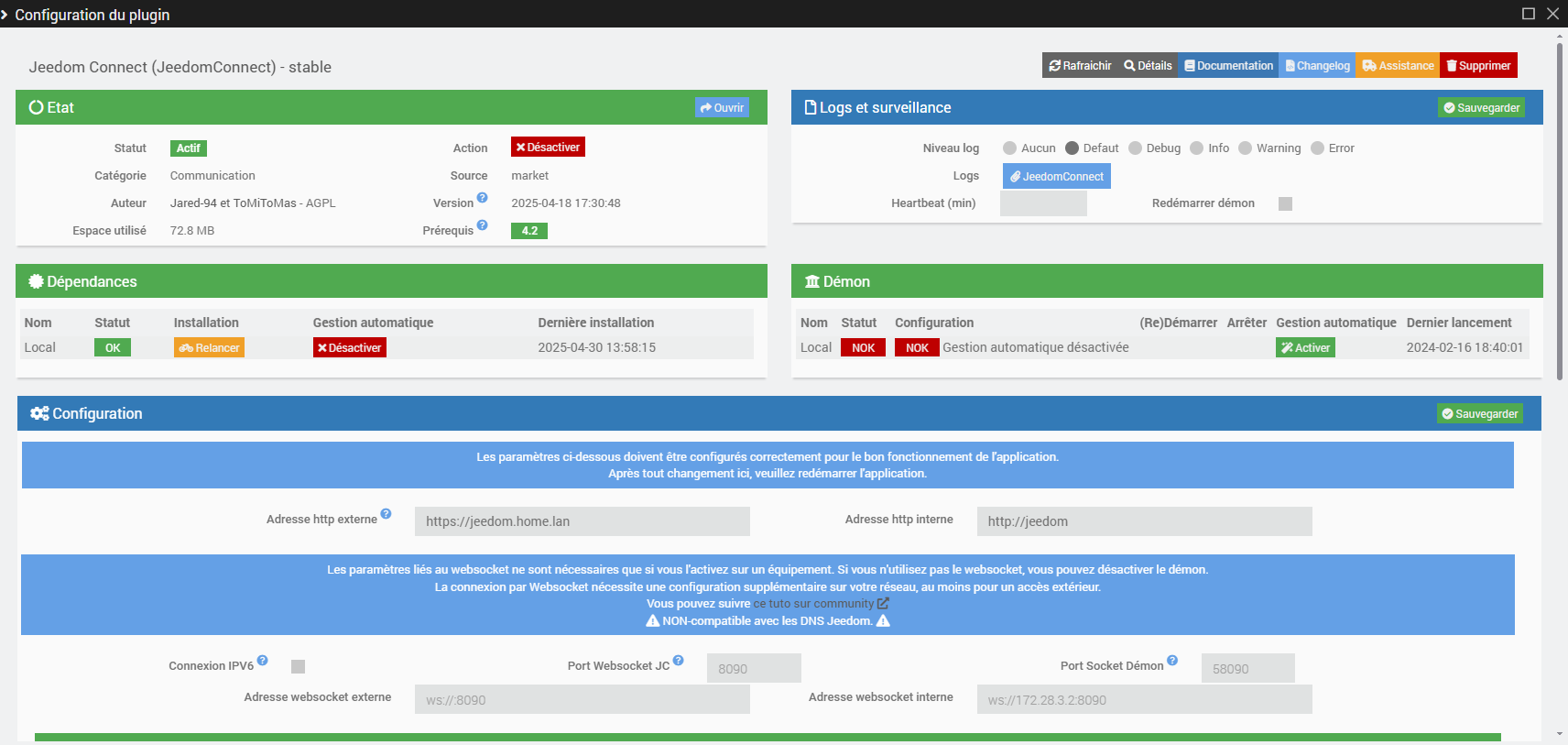The width and height of the screenshot is (1568, 745).
Task: Click the Port Socket Démon field
Action: tap(1248, 668)
